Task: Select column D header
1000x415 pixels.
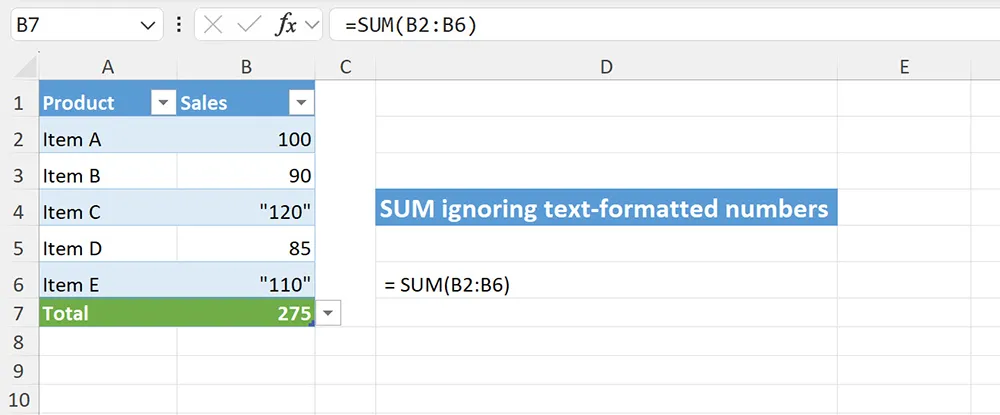Action: pos(606,67)
